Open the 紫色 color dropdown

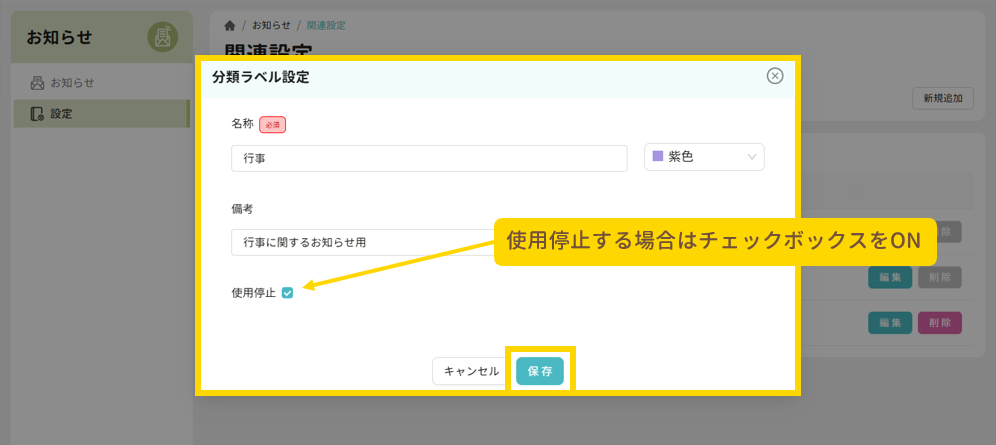(x=704, y=157)
